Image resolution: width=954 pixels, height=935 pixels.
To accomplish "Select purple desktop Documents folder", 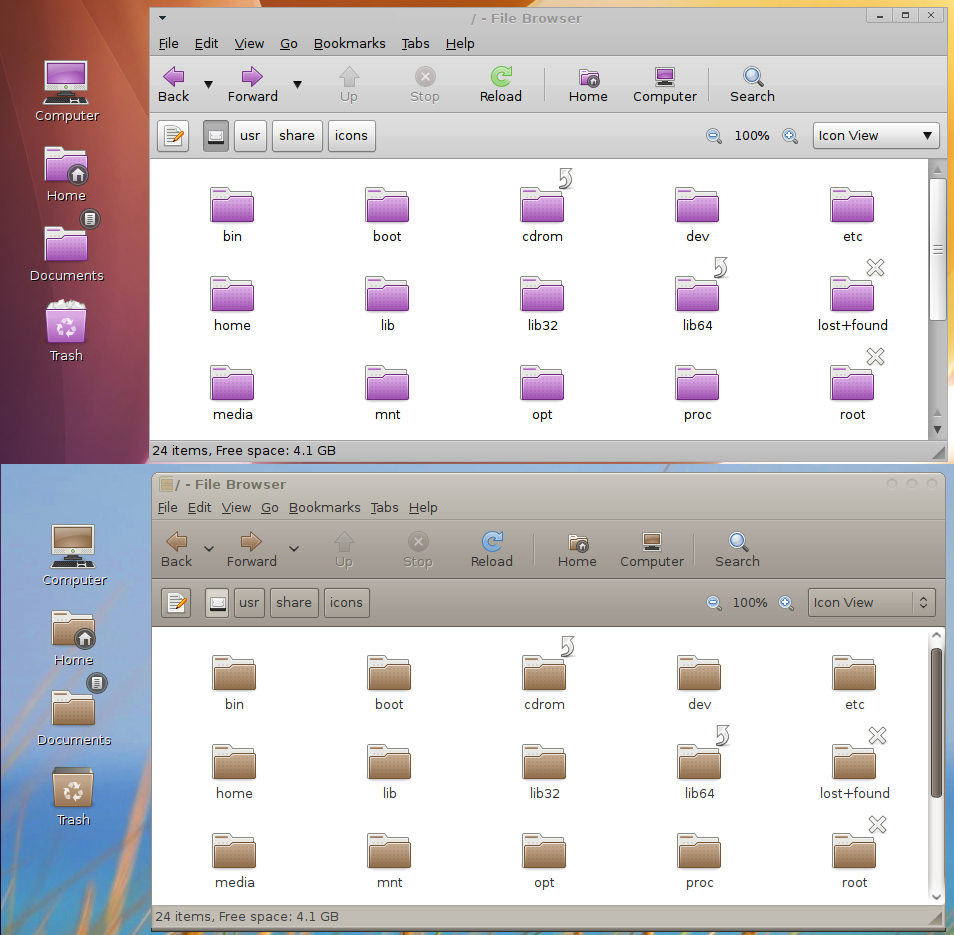I will (x=66, y=245).
